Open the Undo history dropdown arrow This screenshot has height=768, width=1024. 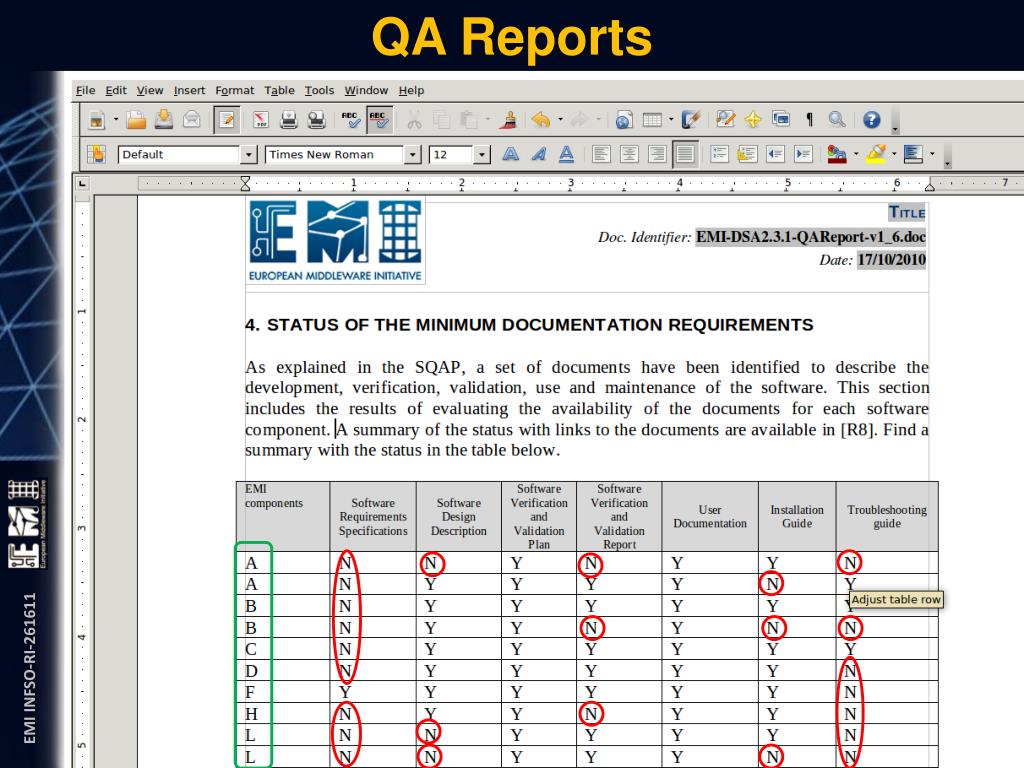pos(560,120)
